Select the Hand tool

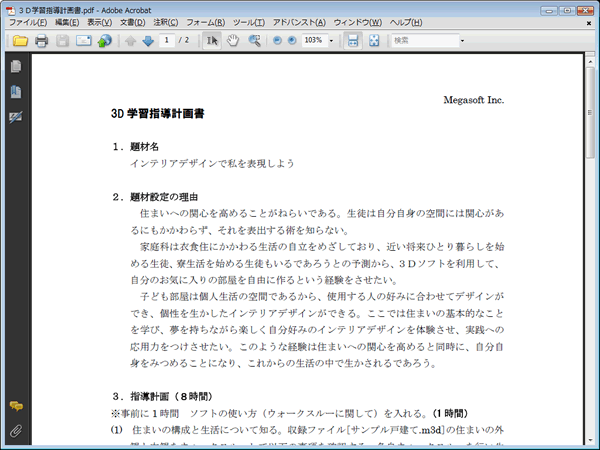pos(232,41)
